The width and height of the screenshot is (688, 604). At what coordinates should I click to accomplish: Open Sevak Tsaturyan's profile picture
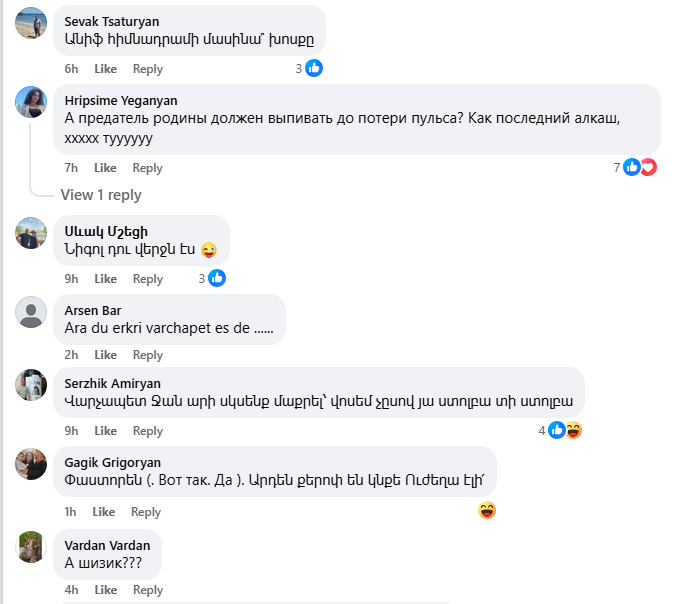tap(31, 23)
